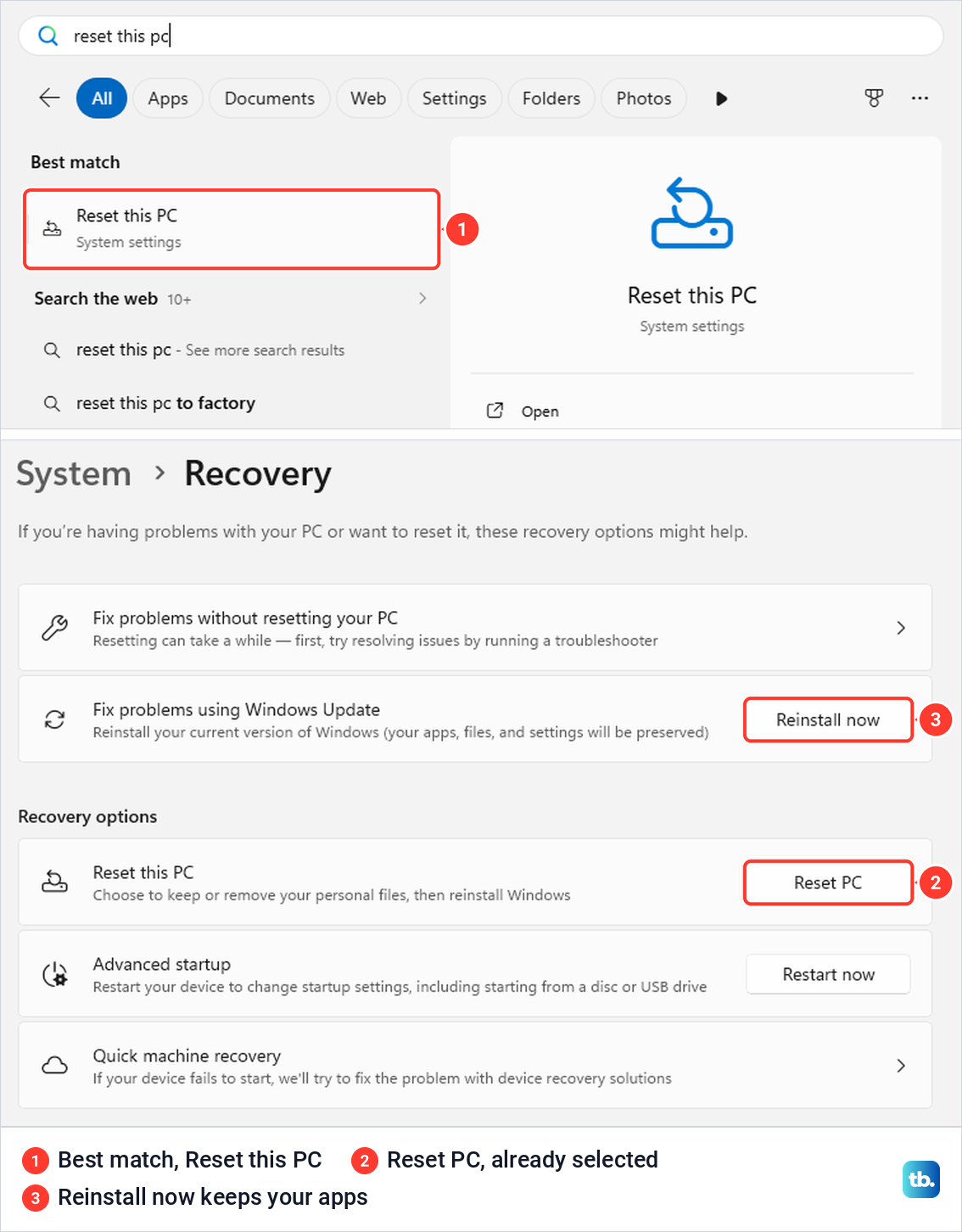Viewport: 962px width, 1232px height.
Task: Click the Open action in preview pane
Action: point(540,412)
